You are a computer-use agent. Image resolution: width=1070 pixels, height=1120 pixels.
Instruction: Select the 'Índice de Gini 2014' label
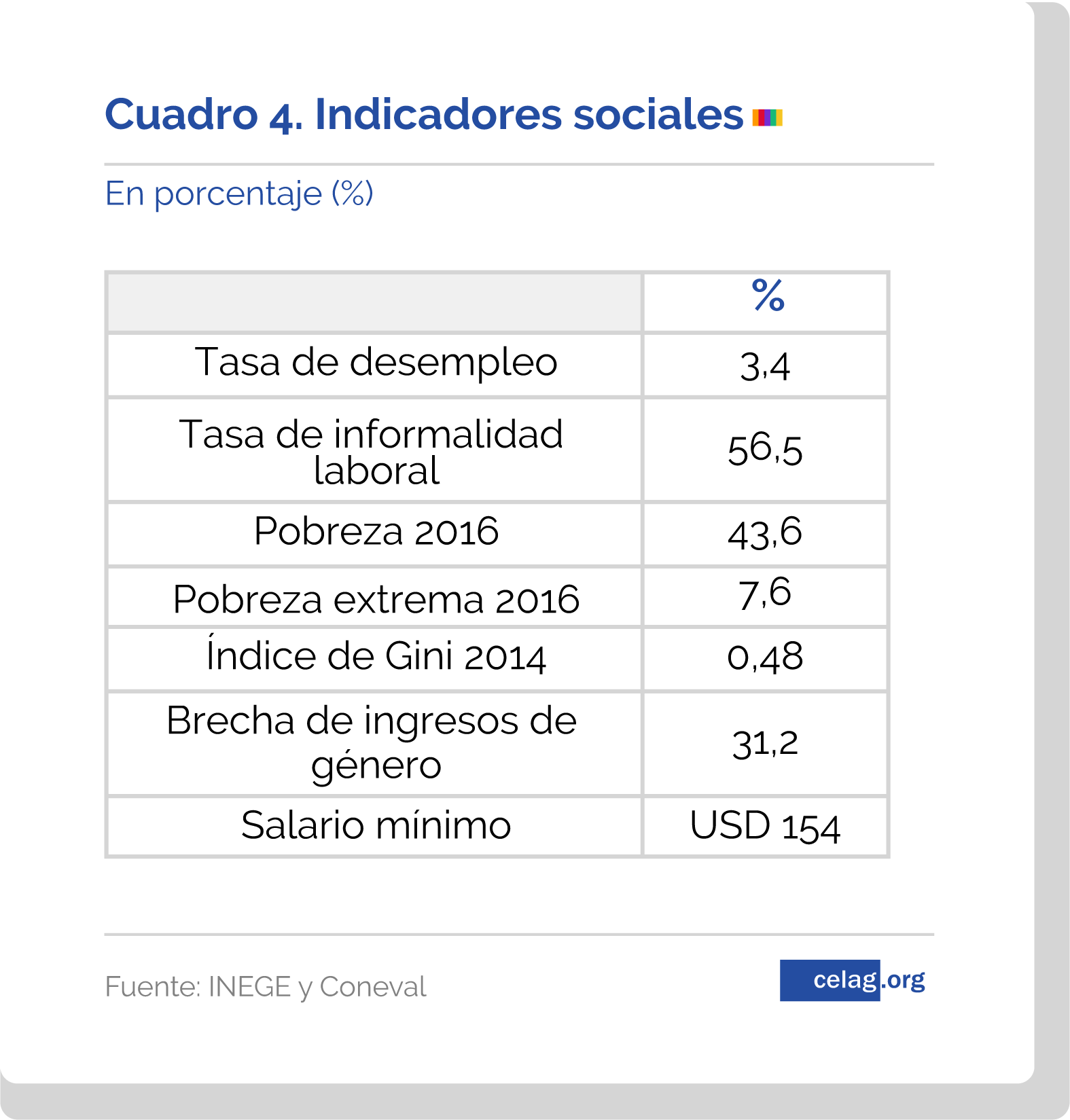[x=376, y=656]
